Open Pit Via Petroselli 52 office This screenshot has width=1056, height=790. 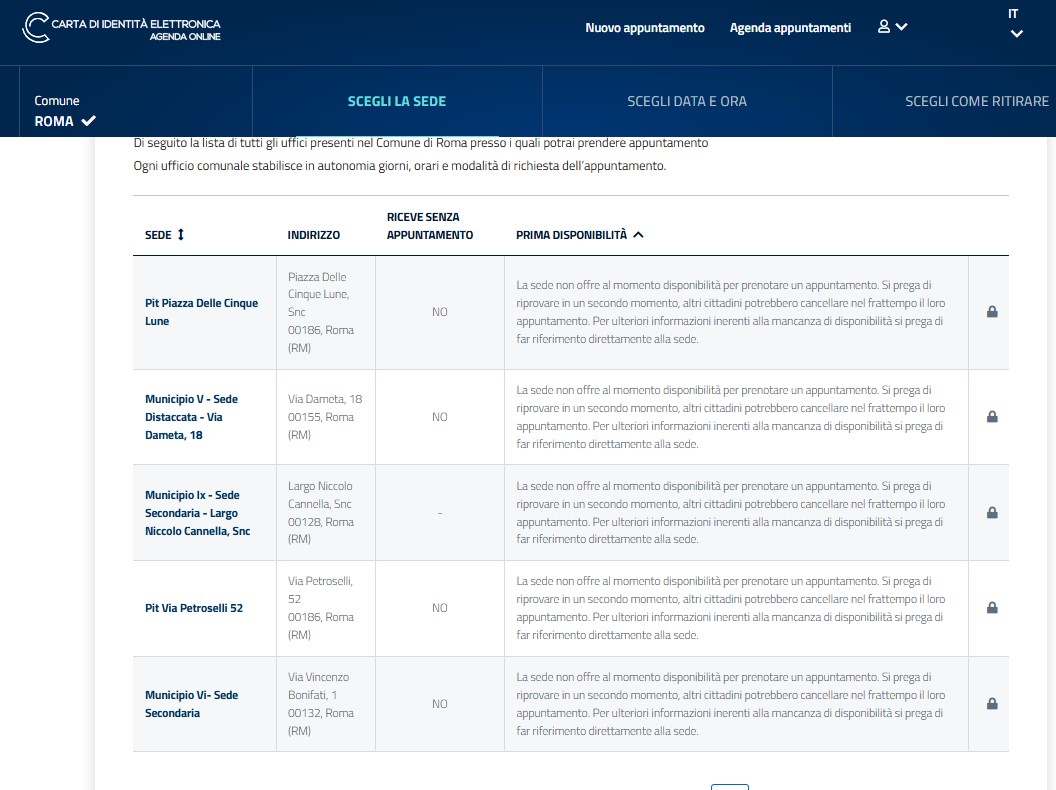point(194,607)
